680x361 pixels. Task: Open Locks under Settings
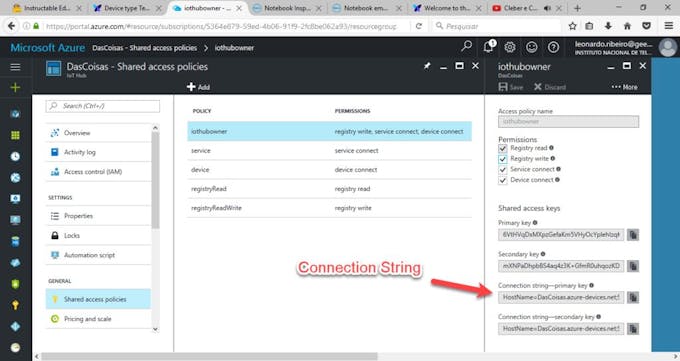(x=98, y=235)
